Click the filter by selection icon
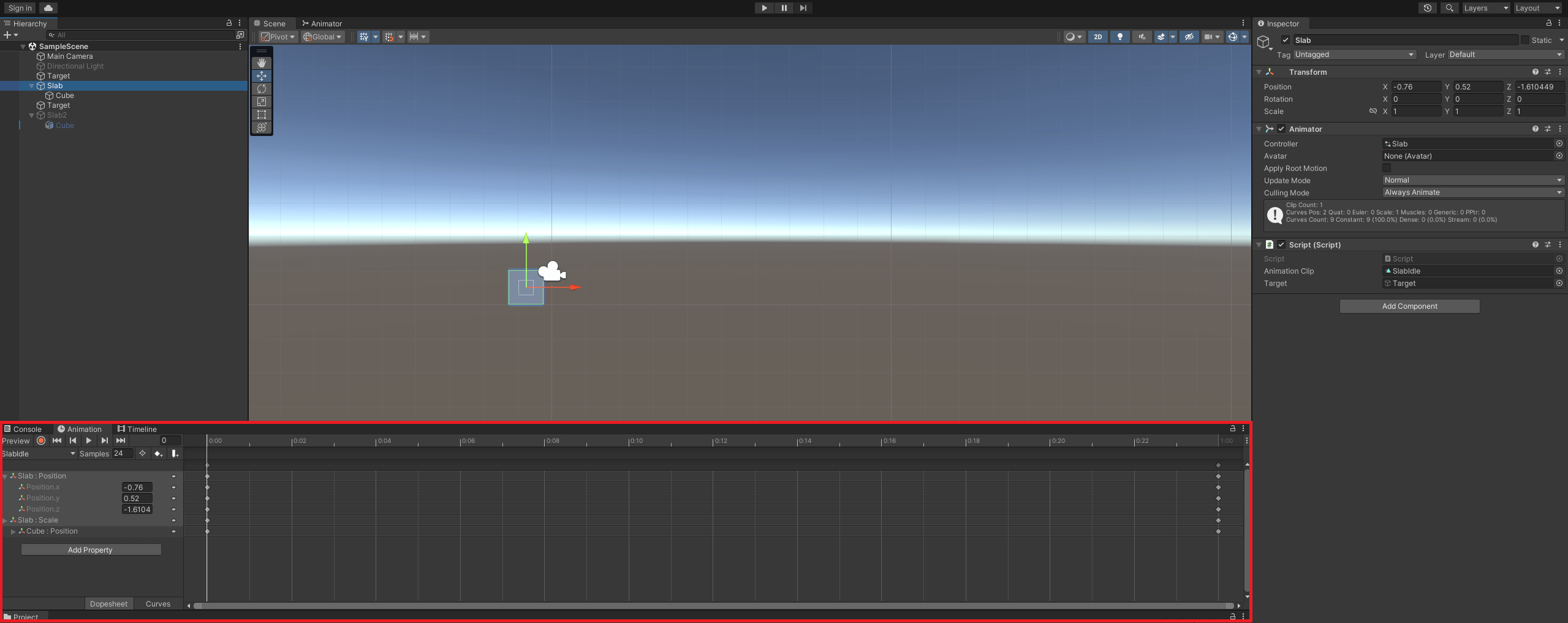This screenshot has width=1568, height=623. (142, 453)
